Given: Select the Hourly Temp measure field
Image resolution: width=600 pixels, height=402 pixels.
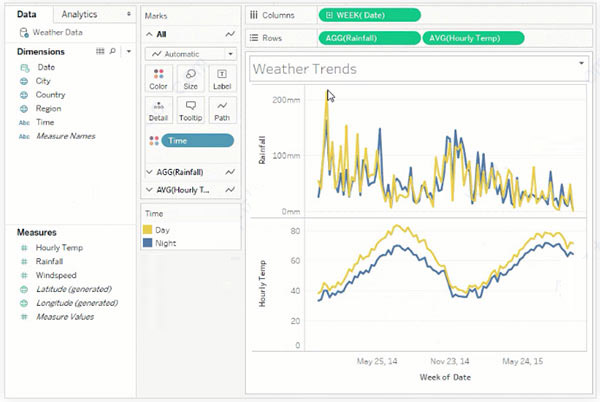Looking at the screenshot, I should [59, 247].
